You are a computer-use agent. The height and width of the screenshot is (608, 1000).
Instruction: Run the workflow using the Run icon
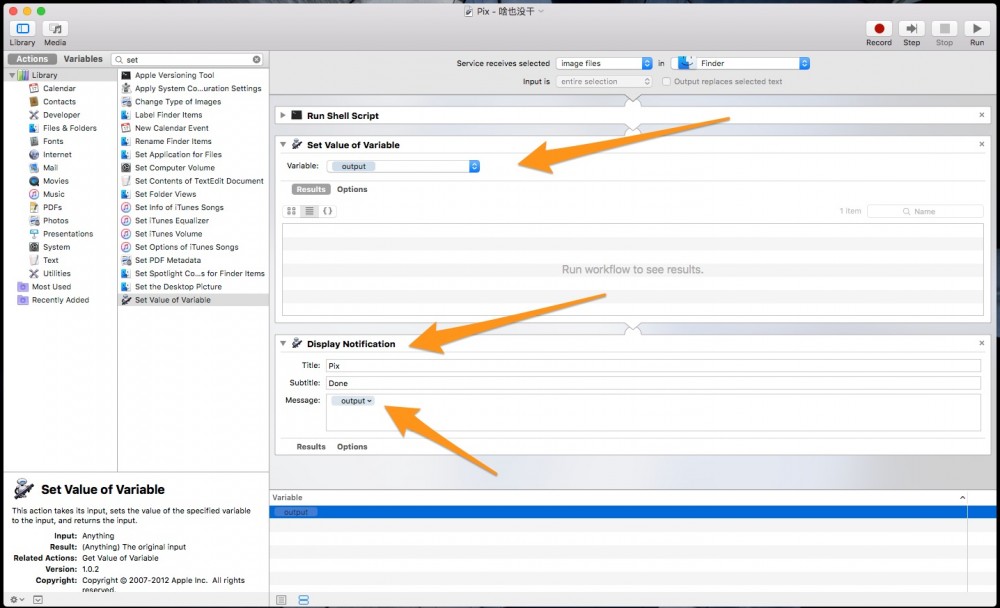coord(977,29)
